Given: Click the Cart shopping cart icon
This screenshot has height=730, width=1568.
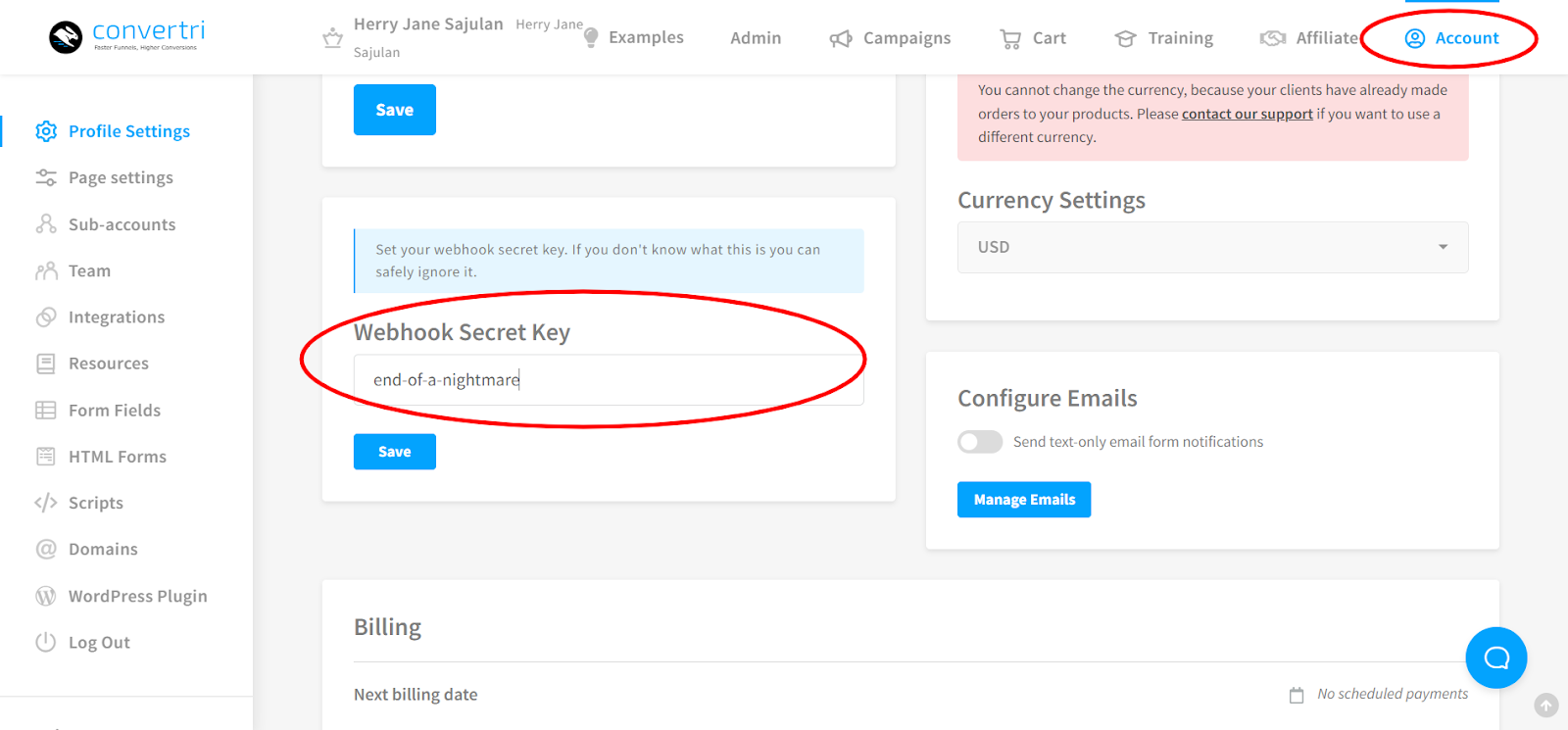Looking at the screenshot, I should [1010, 38].
